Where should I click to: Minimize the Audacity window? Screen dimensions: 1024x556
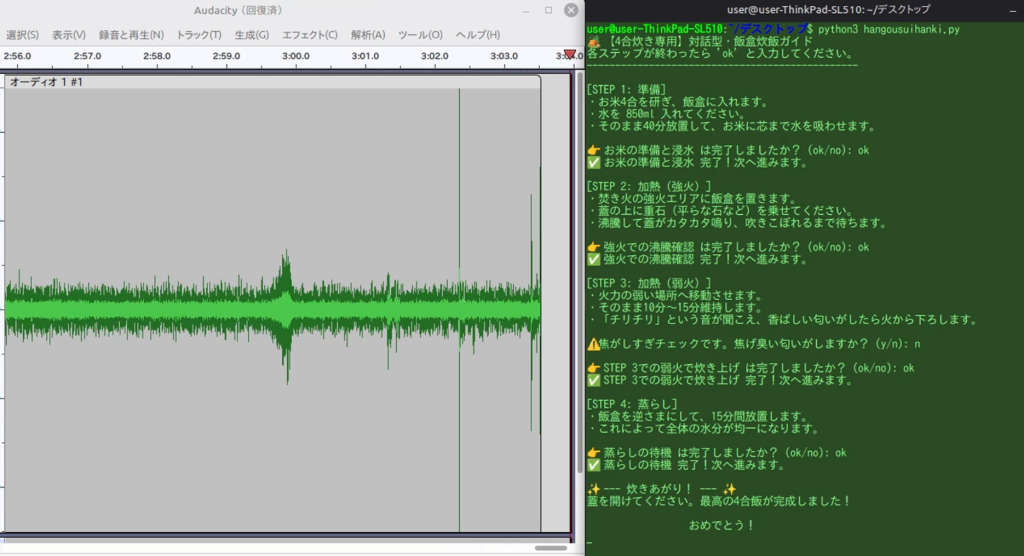526,10
